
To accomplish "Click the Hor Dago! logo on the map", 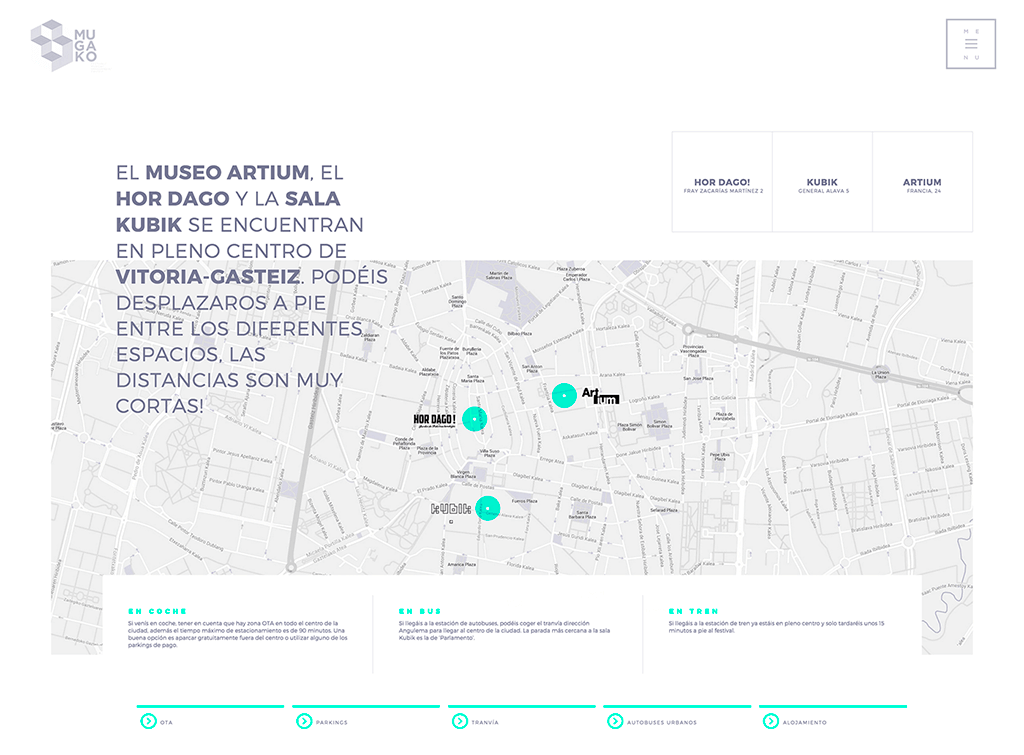I will coord(436,420).
